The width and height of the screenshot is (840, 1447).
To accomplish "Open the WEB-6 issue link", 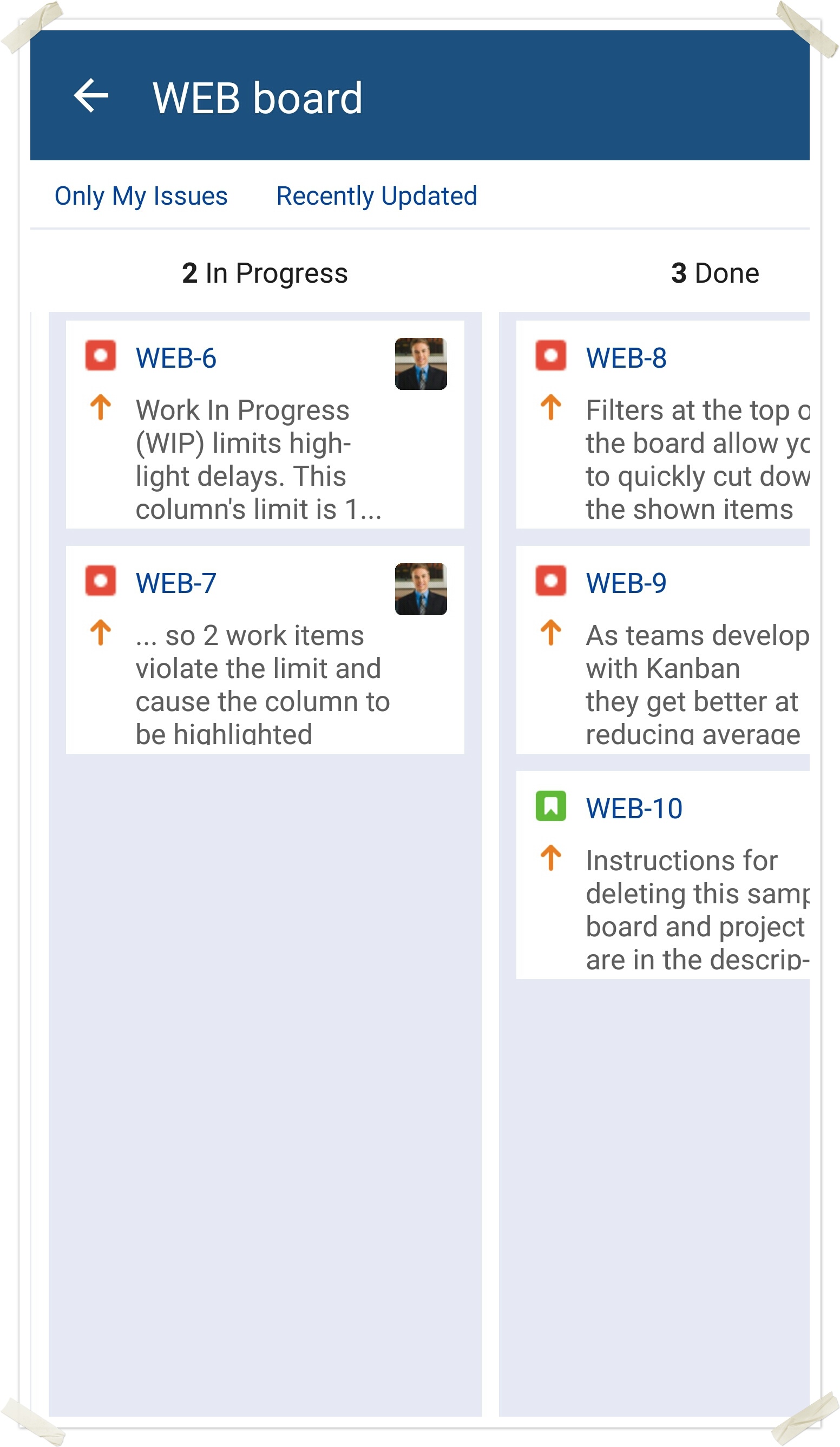I will (175, 359).
